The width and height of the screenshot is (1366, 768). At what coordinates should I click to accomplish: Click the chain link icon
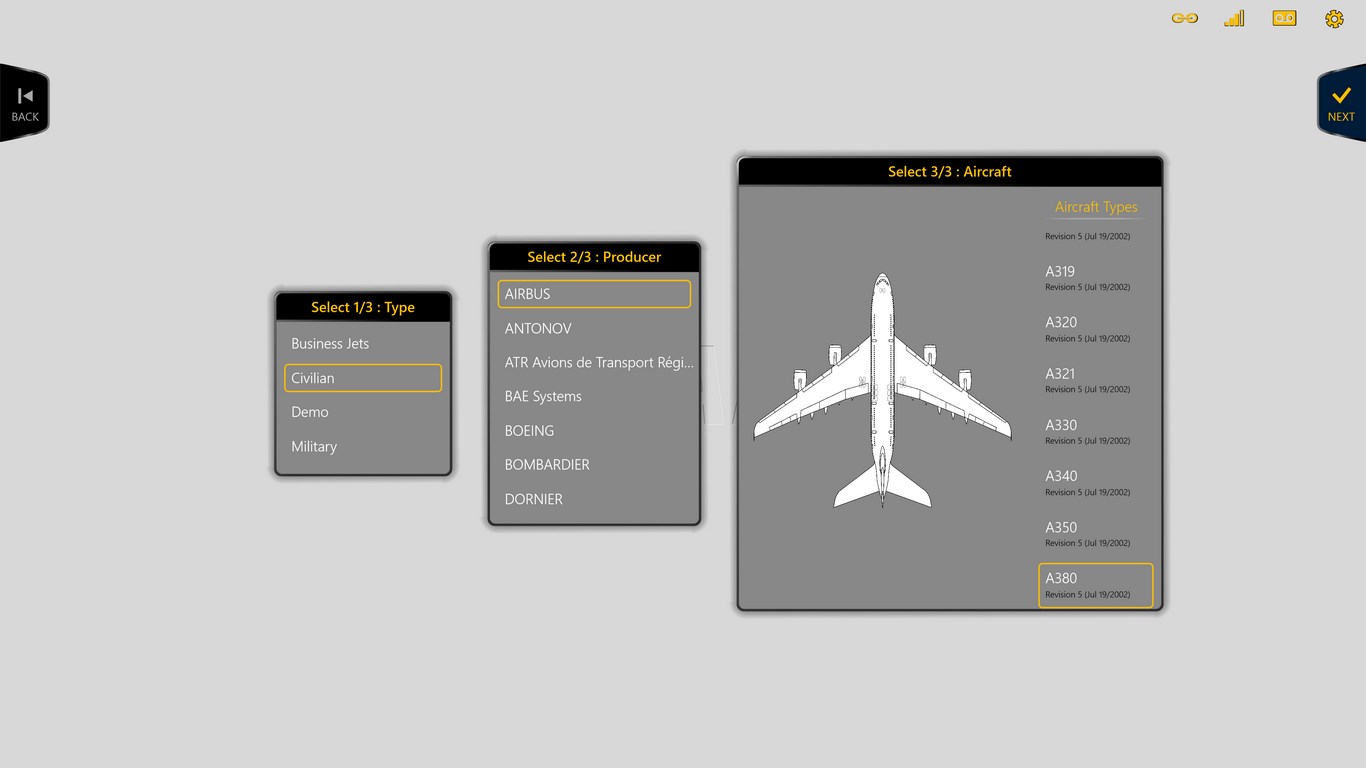1184,18
